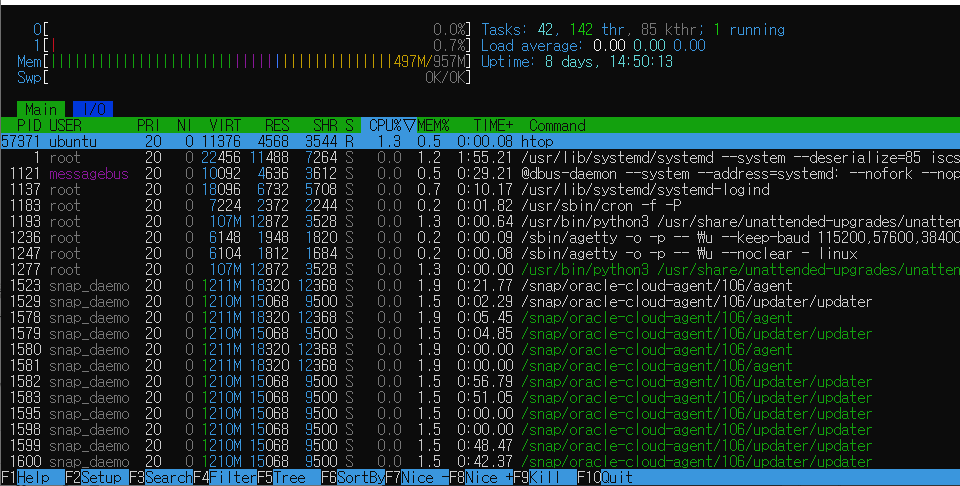960x486 pixels.
Task: Click the S state column header
Action: click(x=349, y=125)
